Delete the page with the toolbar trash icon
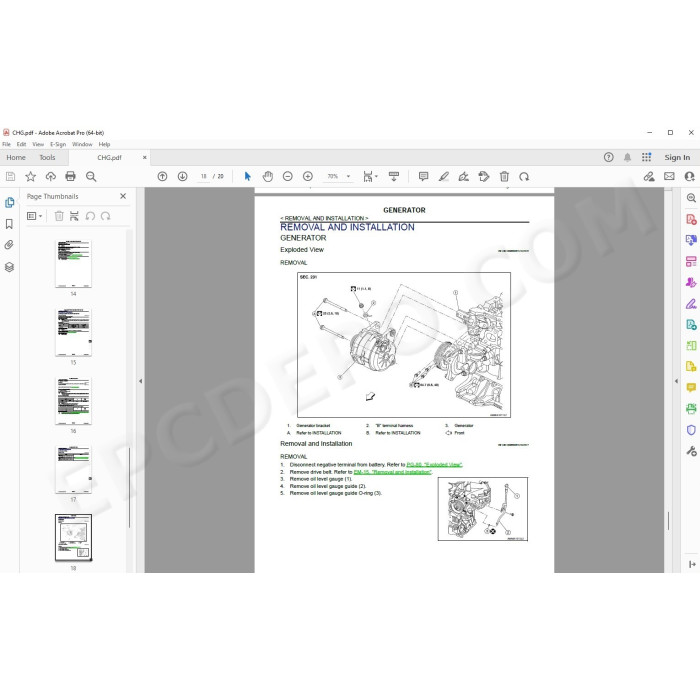Viewport: 700px width, 700px height. click(504, 176)
